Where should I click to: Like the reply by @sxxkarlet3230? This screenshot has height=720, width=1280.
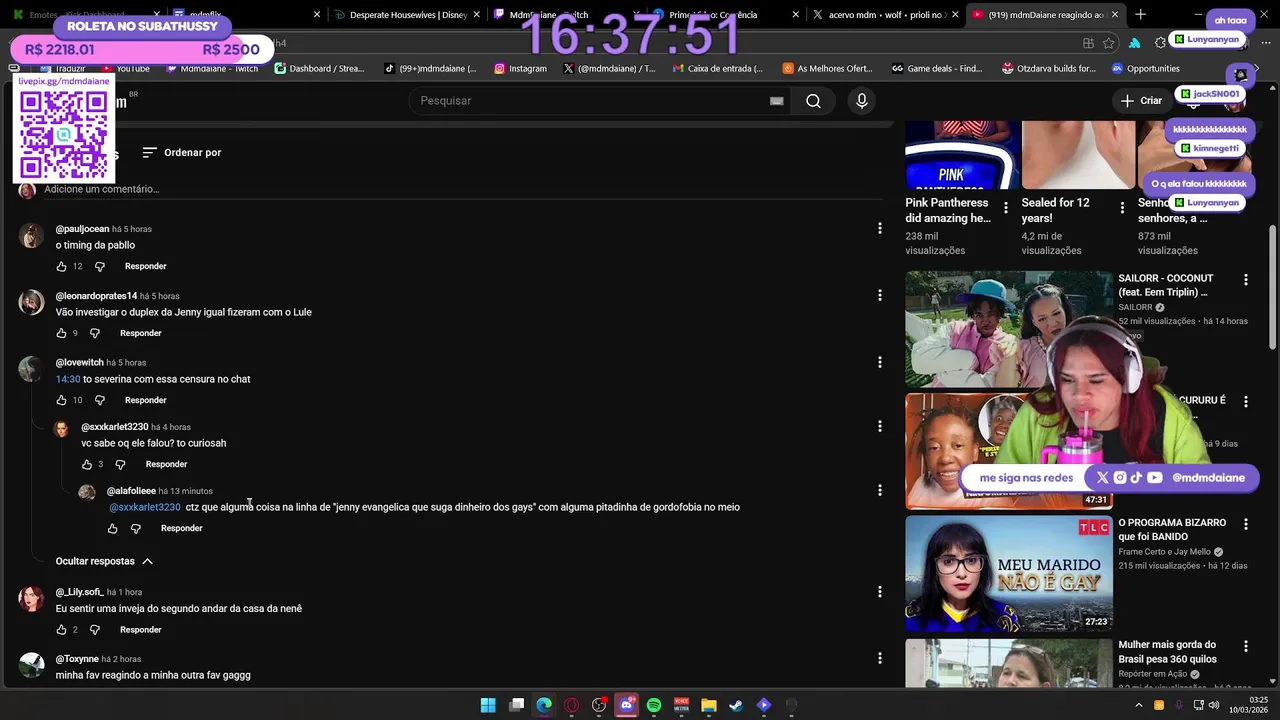[x=87, y=464]
